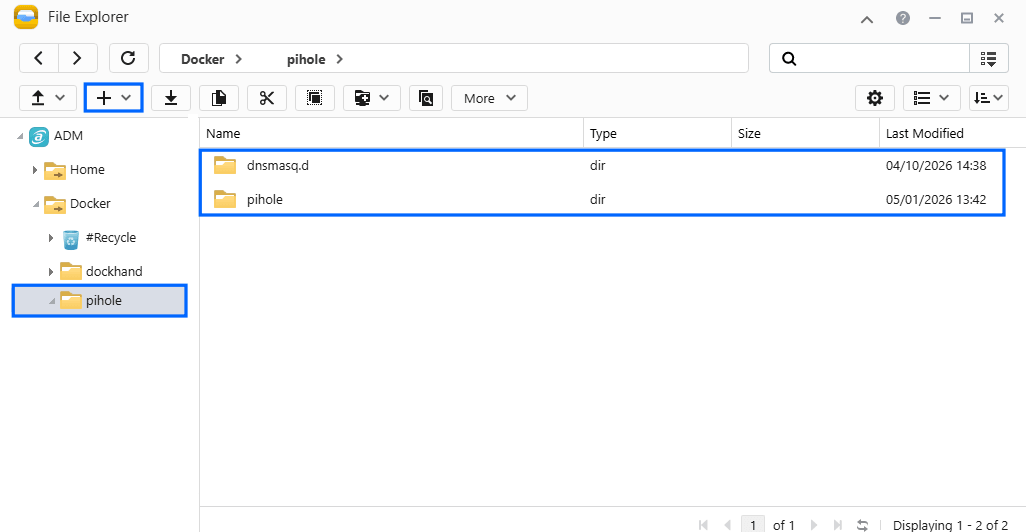Click the select all icon
This screenshot has height=532, width=1026.
coord(315,98)
